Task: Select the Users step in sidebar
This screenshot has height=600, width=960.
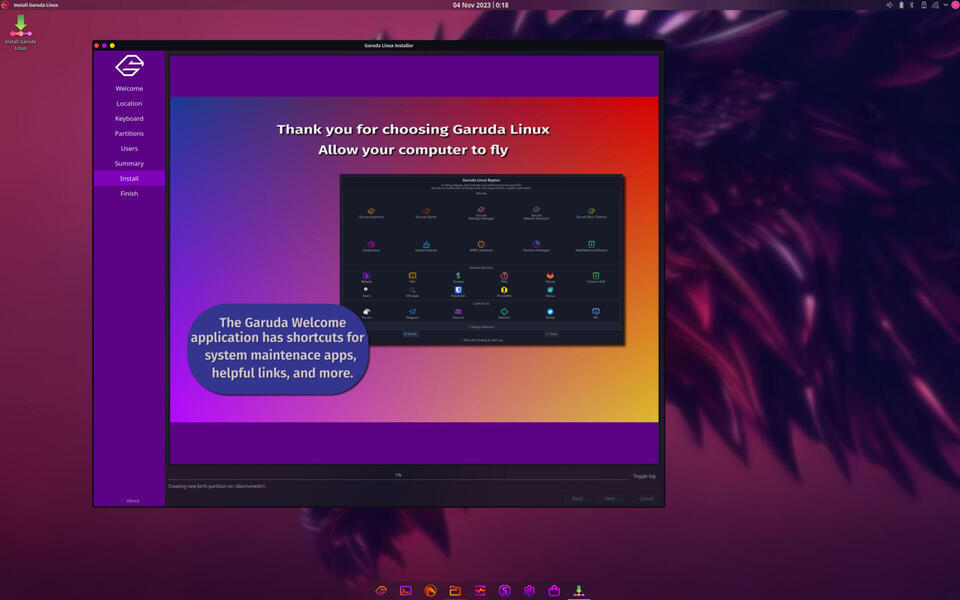Action: 129,149
